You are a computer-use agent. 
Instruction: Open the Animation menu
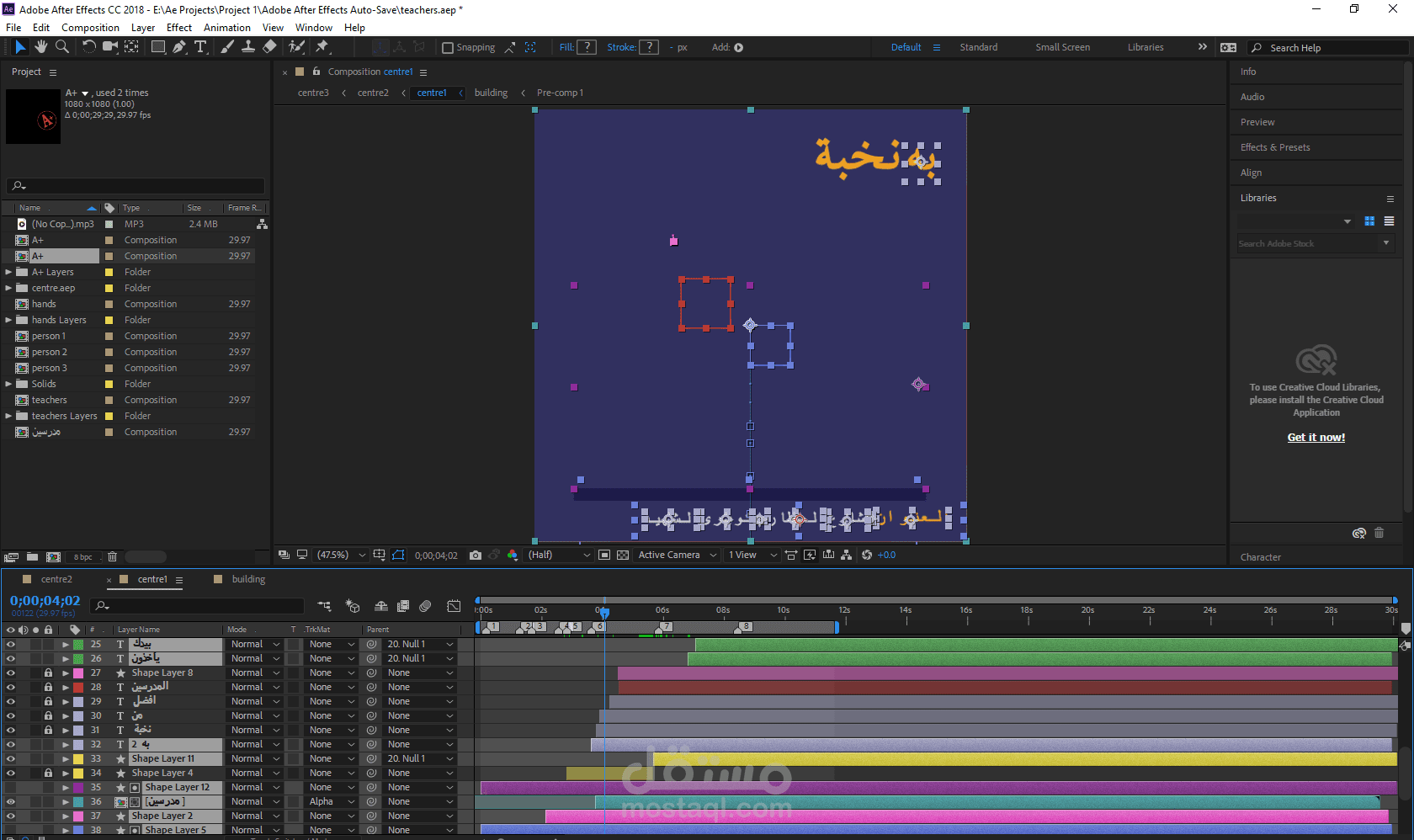pos(227,28)
